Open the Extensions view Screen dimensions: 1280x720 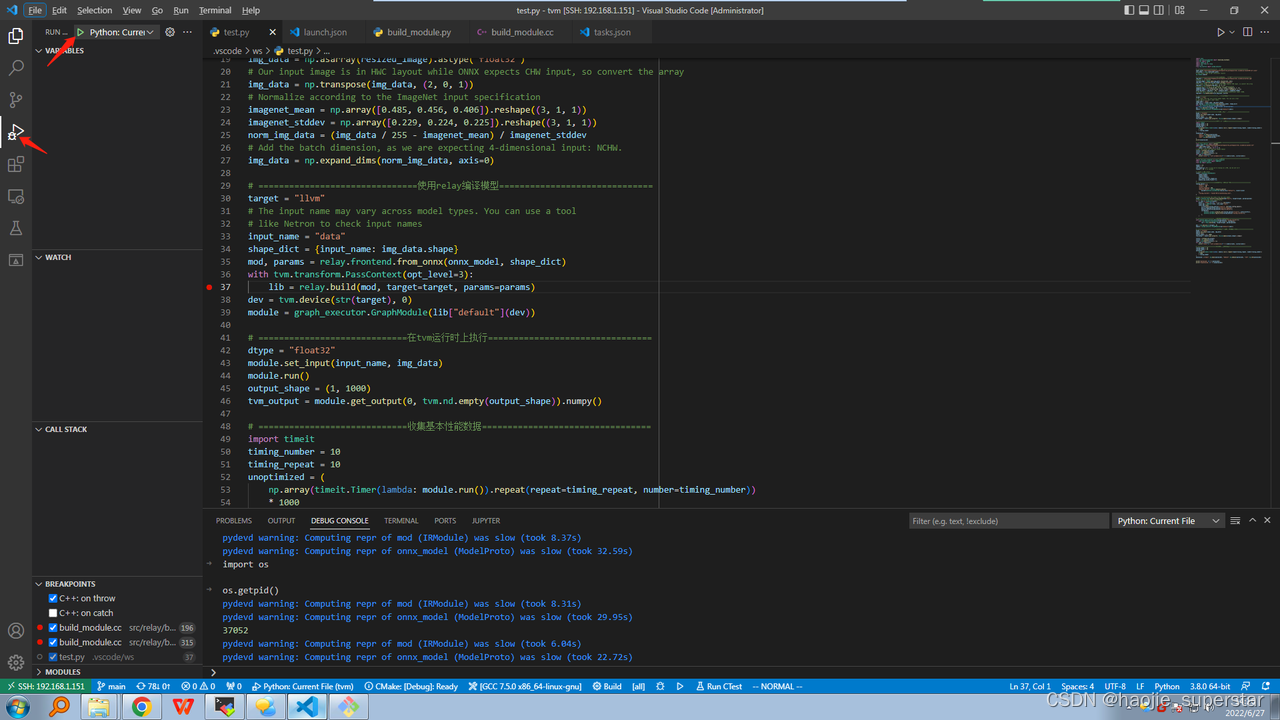click(x=16, y=164)
